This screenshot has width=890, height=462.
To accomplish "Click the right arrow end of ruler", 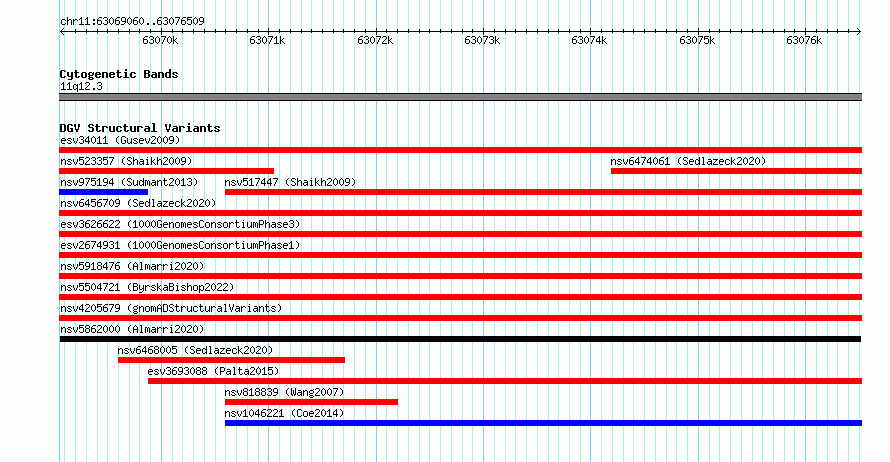I will tap(859, 32).
